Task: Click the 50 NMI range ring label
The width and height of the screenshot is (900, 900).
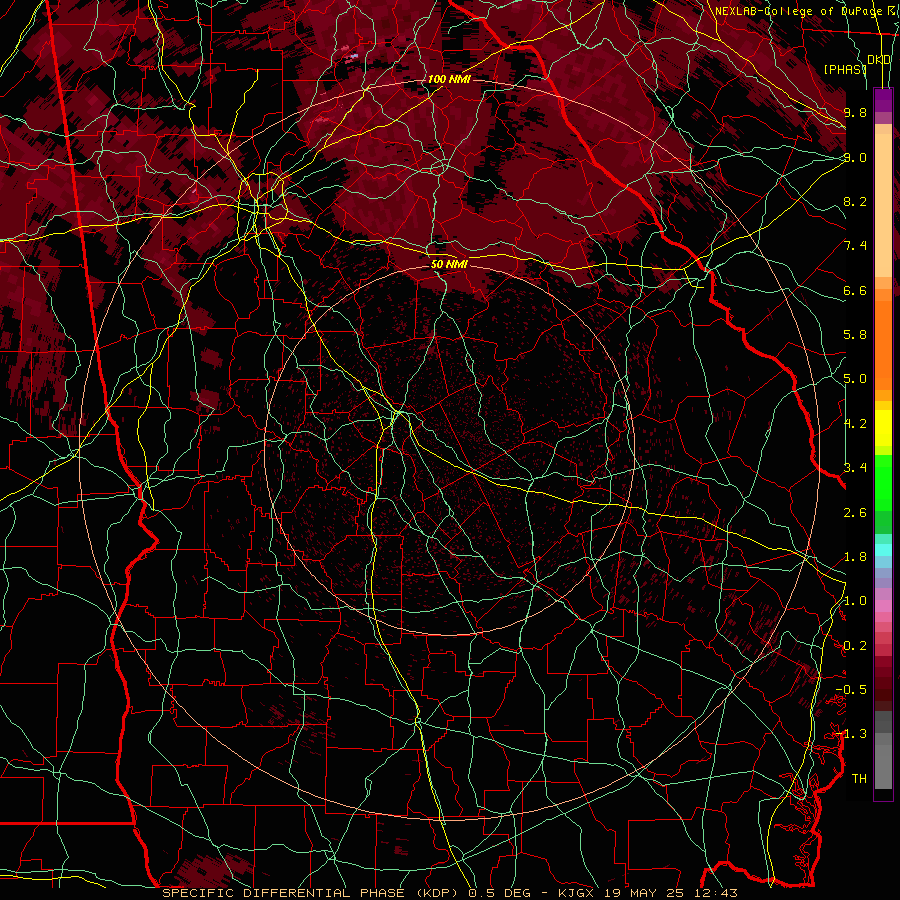Action: point(449,264)
